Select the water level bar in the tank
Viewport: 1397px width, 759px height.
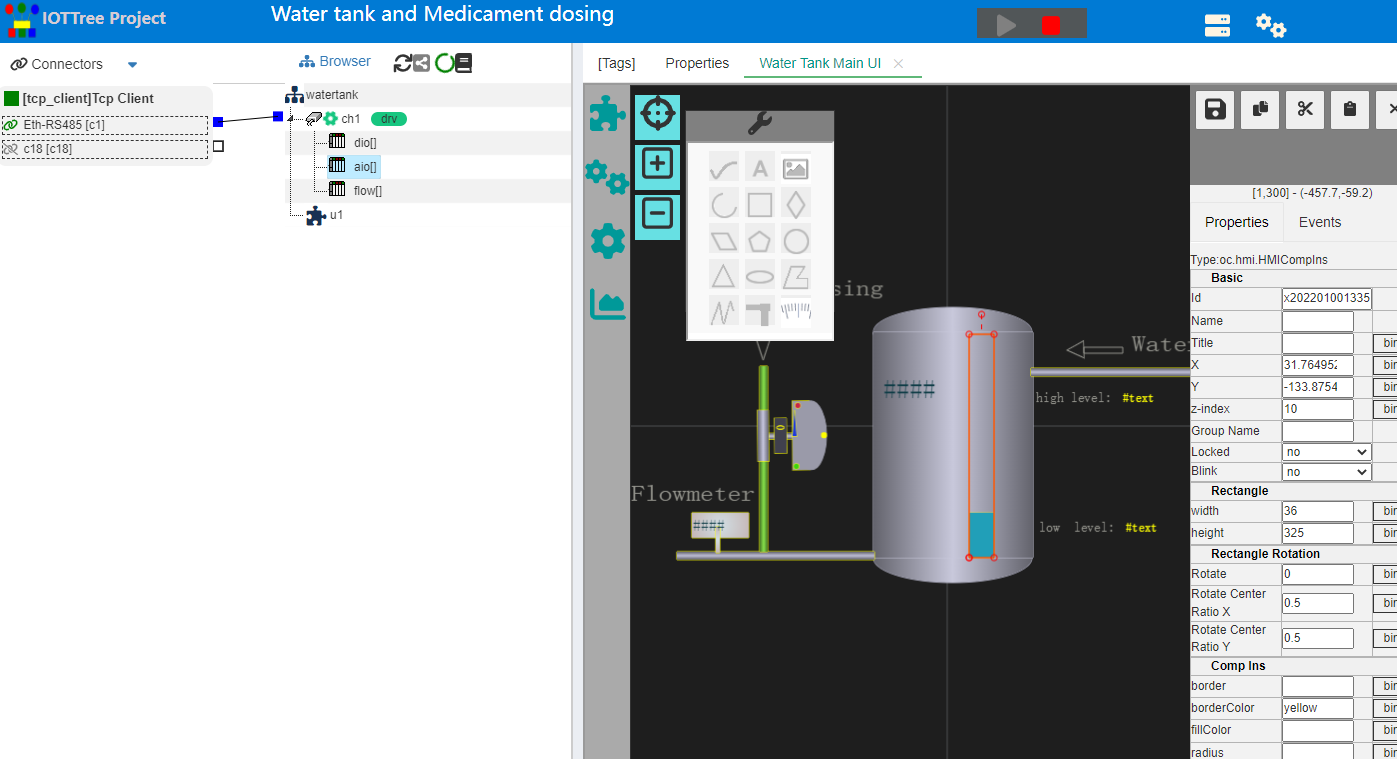(x=981, y=445)
